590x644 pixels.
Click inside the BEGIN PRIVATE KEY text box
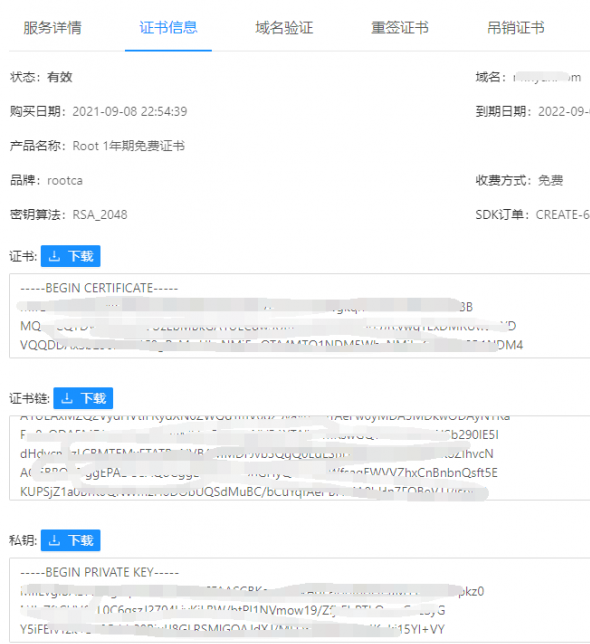[x=300, y=600]
